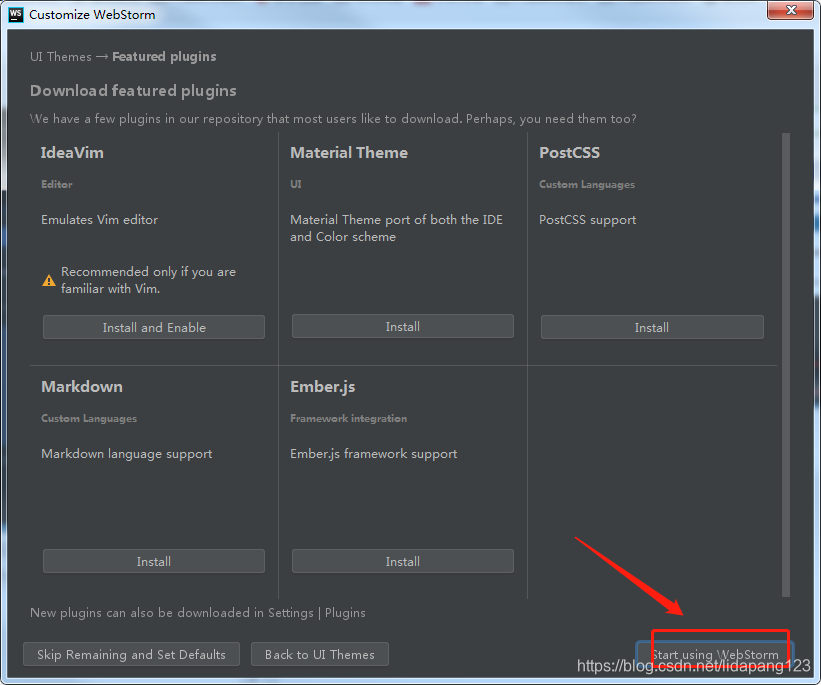Image resolution: width=821 pixels, height=685 pixels.
Task: Click 'Markdown language support' description
Action: coord(127,454)
